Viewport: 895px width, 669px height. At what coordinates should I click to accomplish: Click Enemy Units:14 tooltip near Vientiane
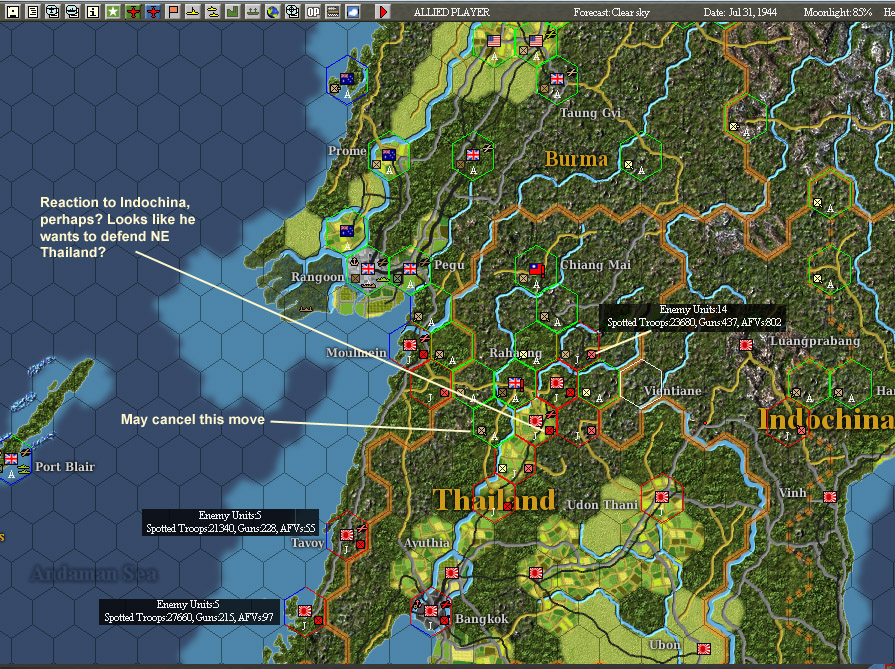click(693, 316)
